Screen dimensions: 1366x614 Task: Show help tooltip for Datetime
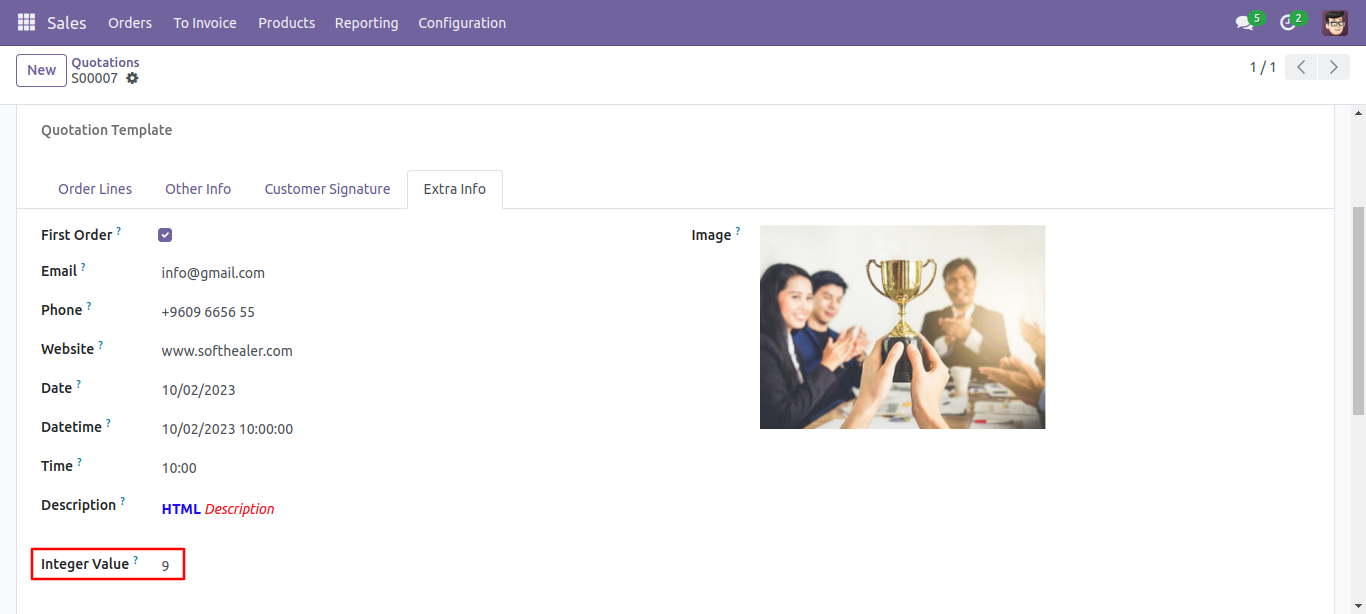pyautogui.click(x=108, y=423)
